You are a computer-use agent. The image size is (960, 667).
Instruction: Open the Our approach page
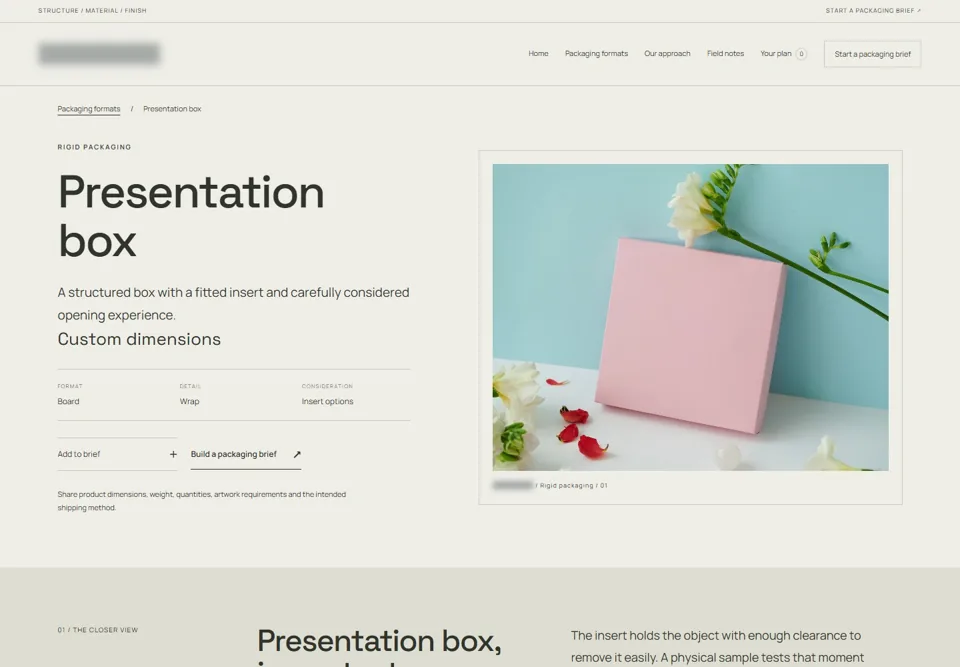667,54
